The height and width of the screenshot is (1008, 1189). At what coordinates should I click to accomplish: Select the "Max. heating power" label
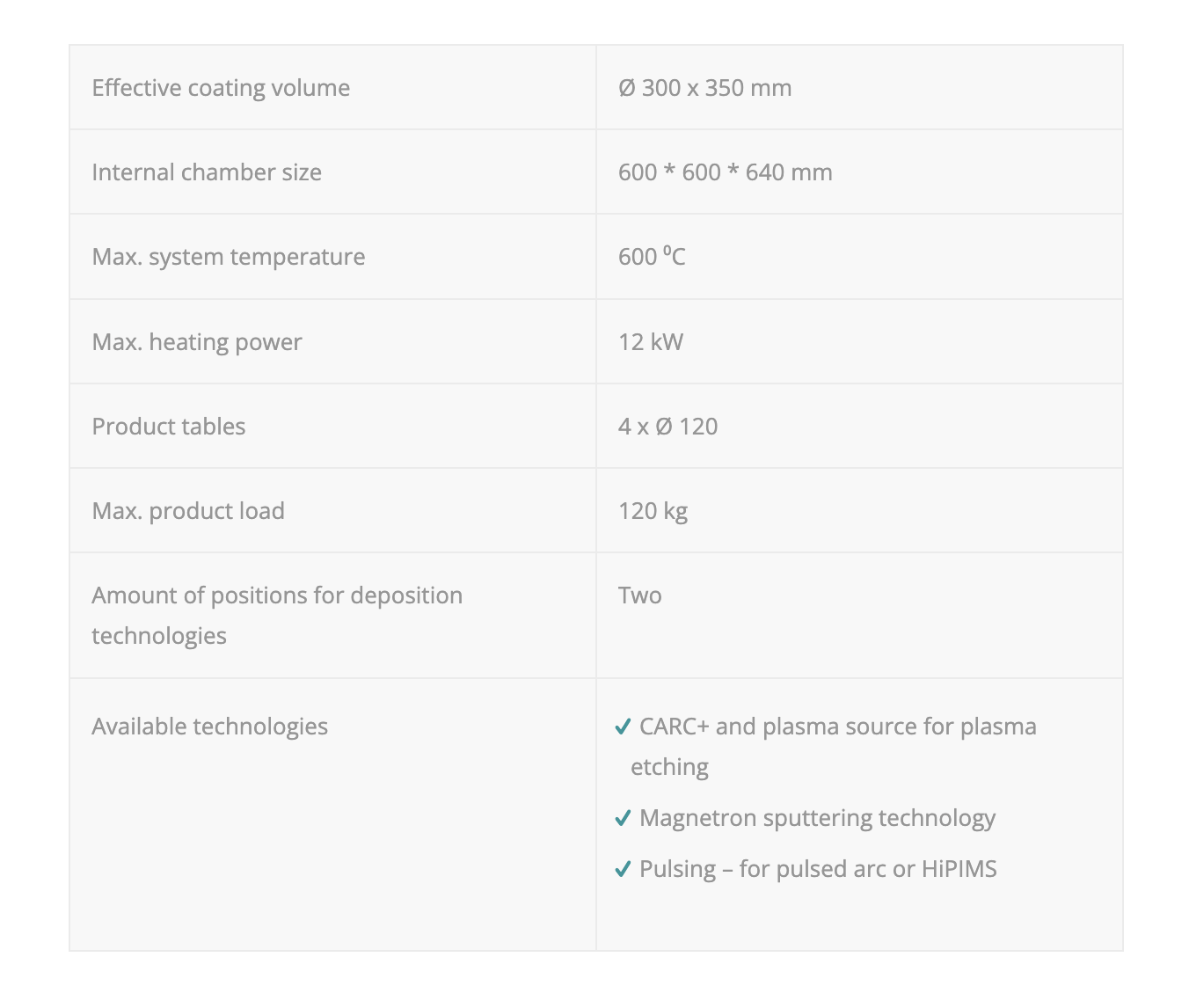click(197, 342)
